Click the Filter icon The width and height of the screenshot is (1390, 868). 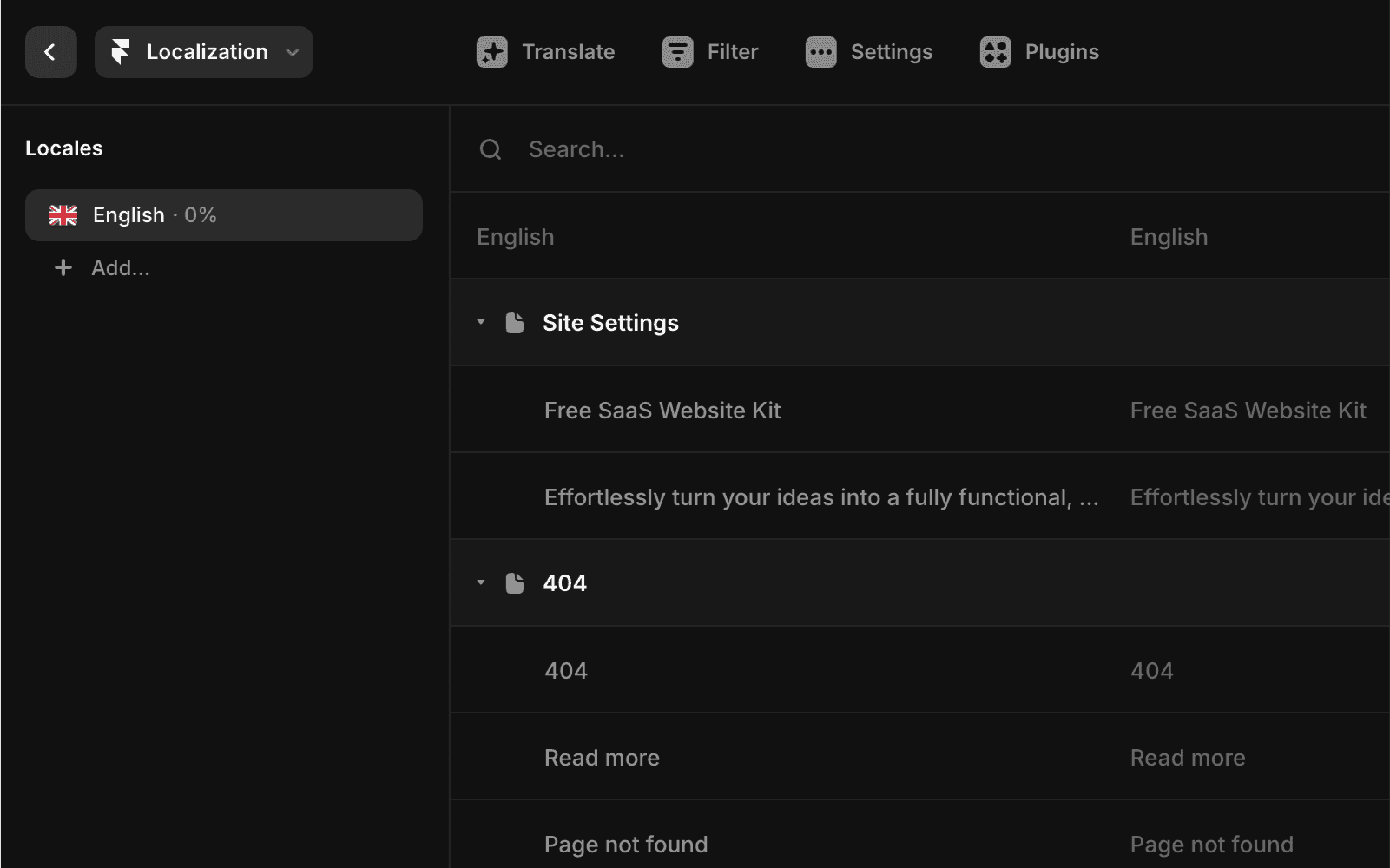pos(678,52)
